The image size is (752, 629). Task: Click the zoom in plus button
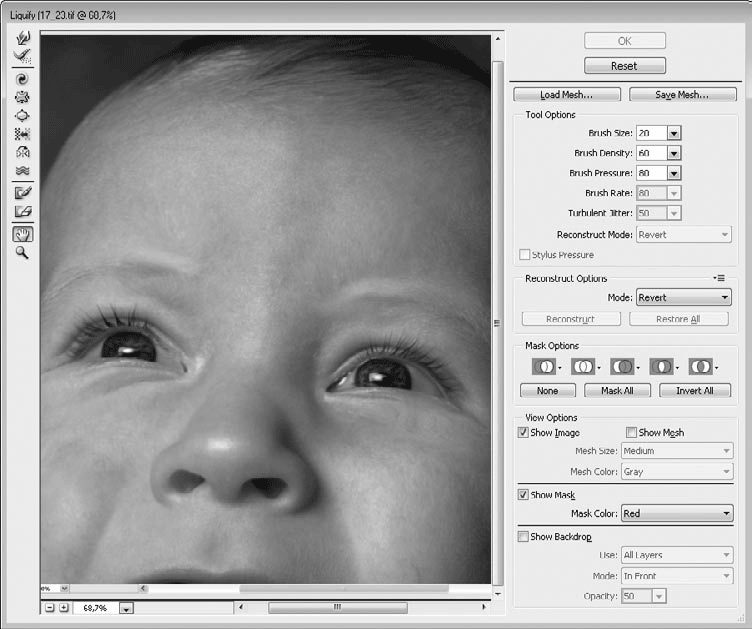click(64, 608)
